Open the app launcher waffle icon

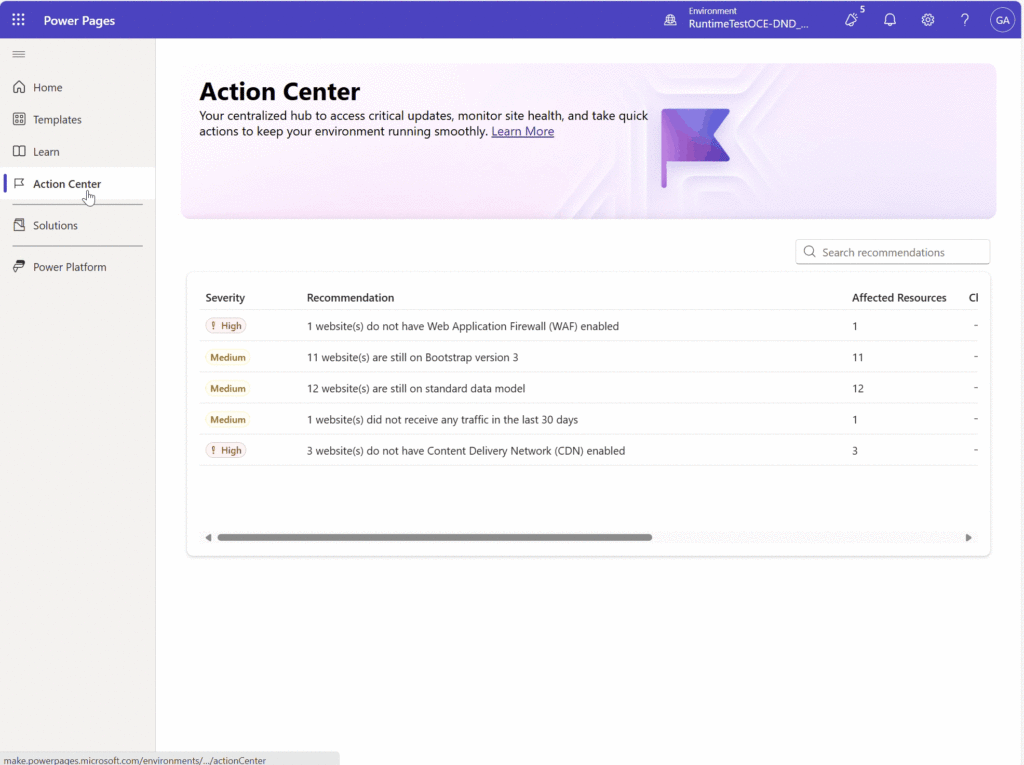click(x=18, y=20)
